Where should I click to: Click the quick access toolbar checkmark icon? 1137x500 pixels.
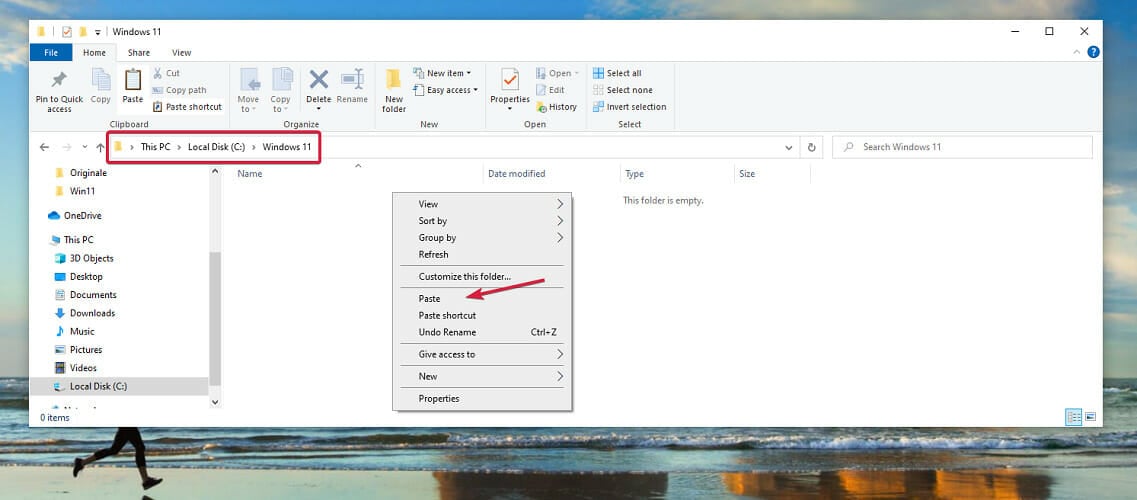click(x=67, y=31)
